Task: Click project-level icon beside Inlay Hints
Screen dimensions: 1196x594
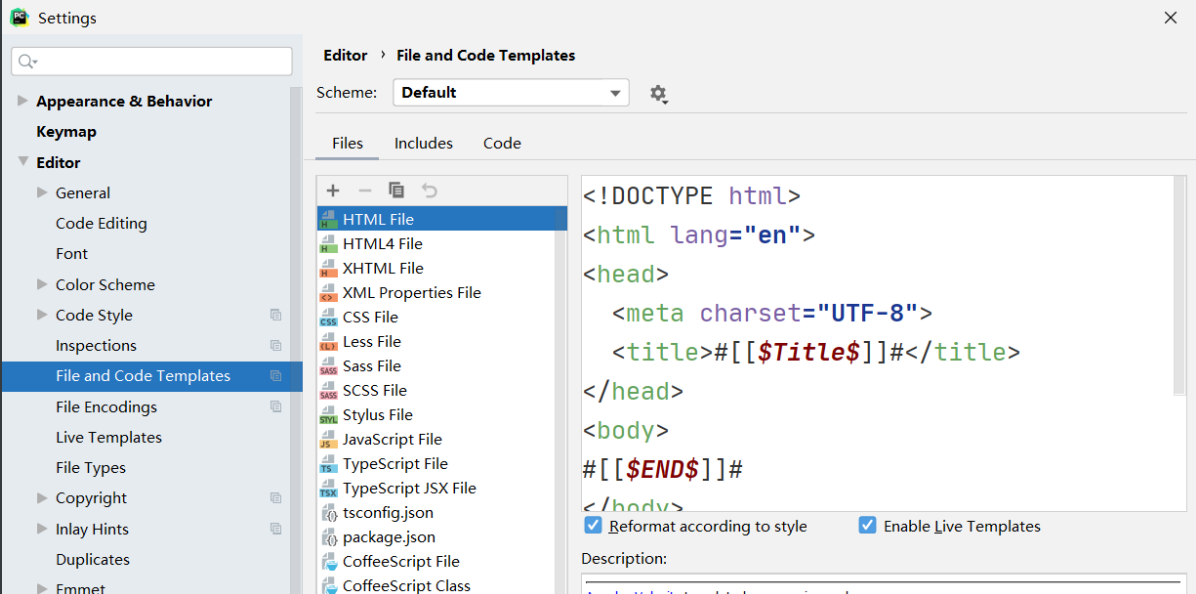Action: point(275,528)
